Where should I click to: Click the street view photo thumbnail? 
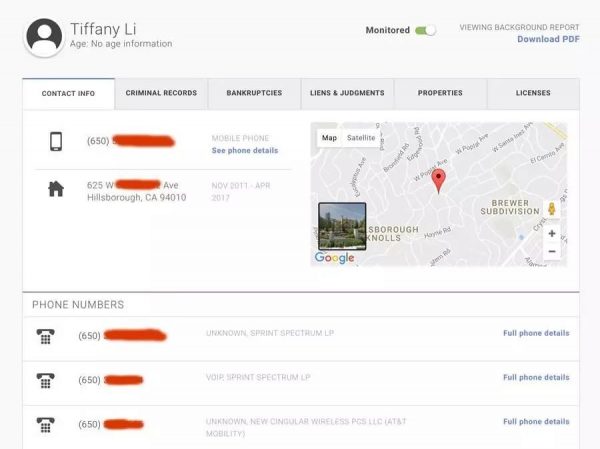pos(341,226)
